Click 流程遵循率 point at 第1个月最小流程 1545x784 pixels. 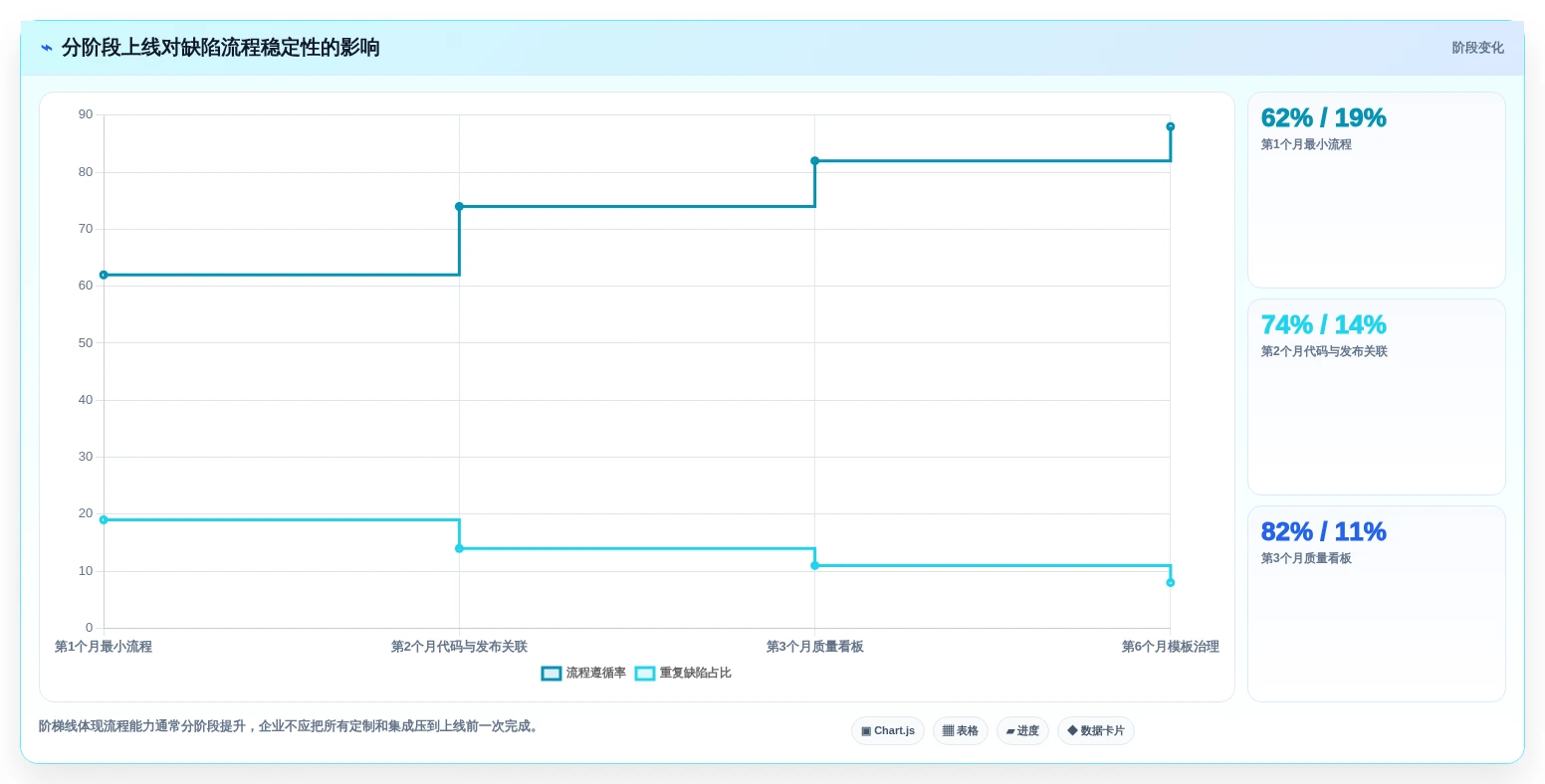tap(104, 275)
